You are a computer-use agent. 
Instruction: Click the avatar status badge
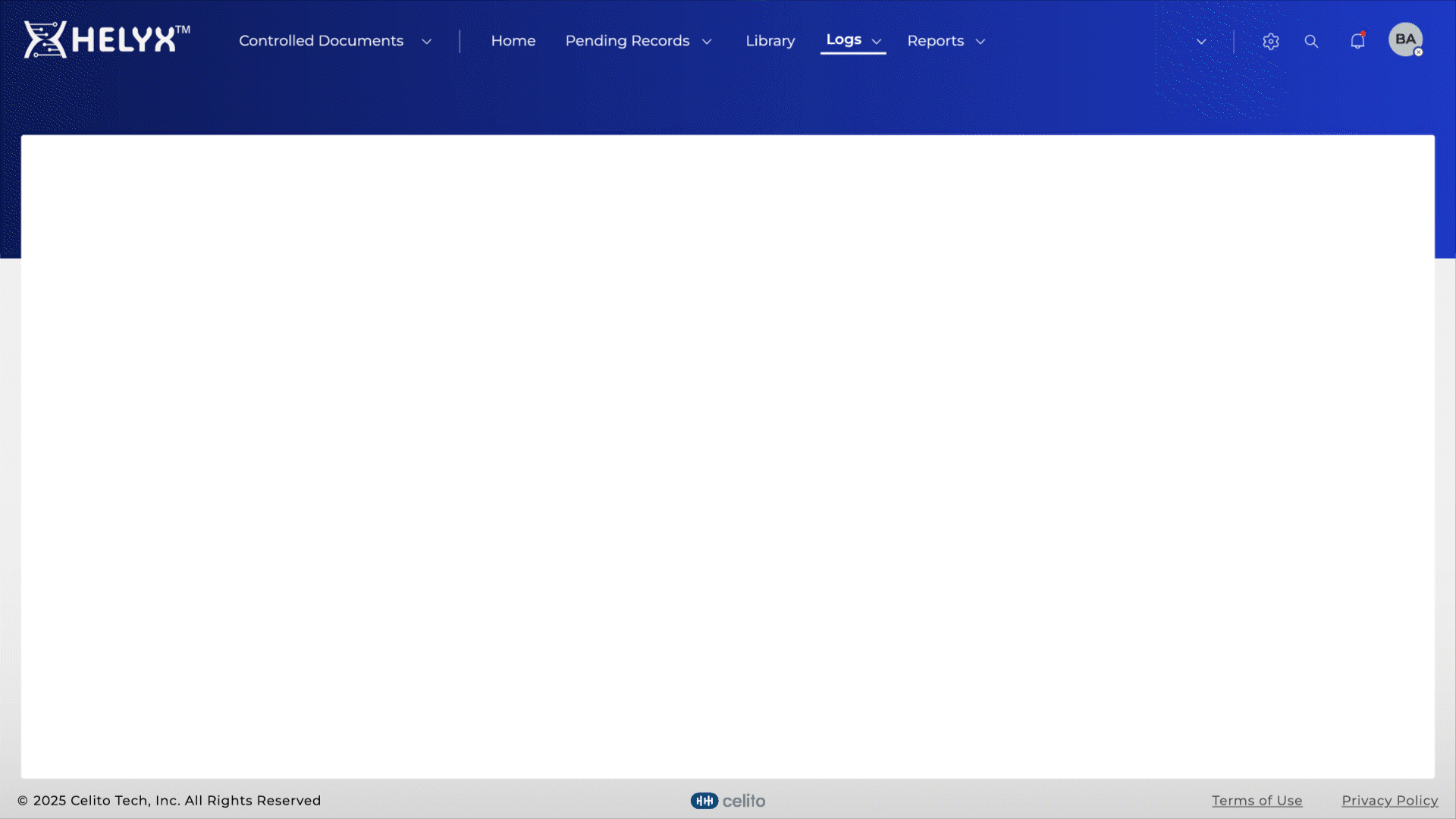(1418, 52)
